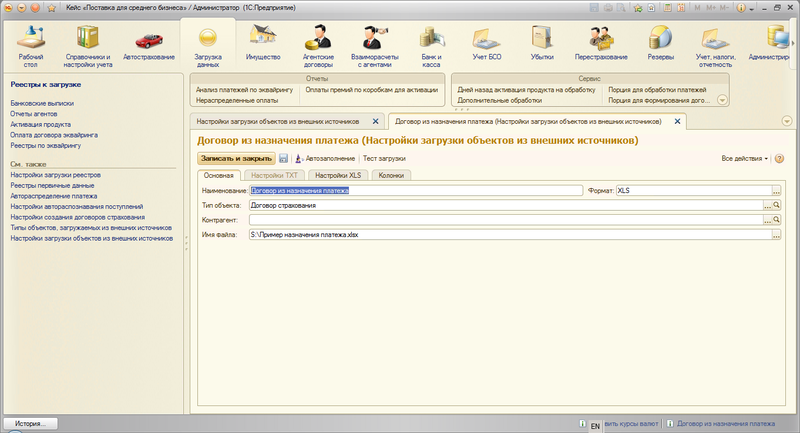Viewport: 800px width, 433px height.
Task: Go to Имущество section
Action: [x=263, y=46]
